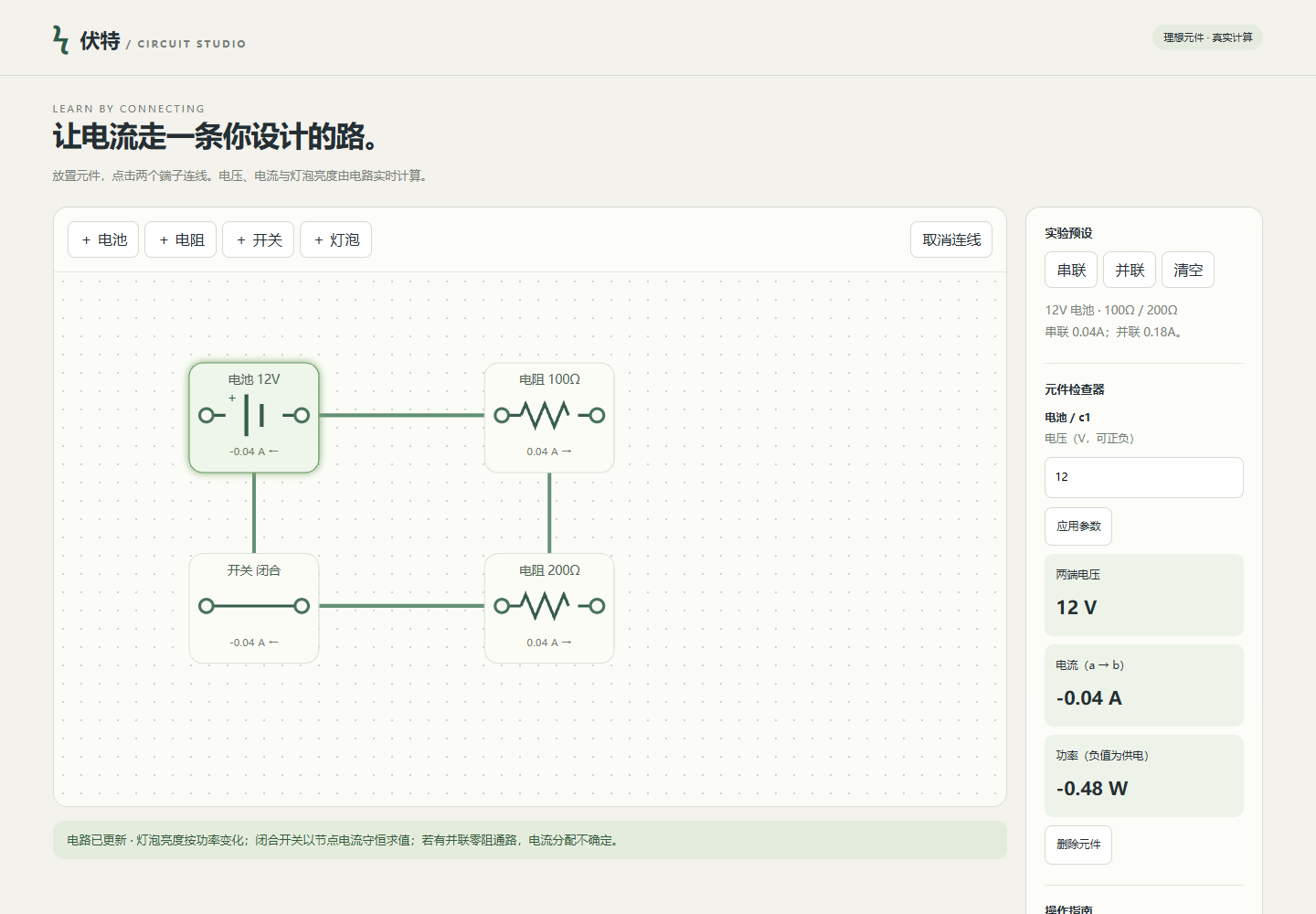
Task: Select the 电池 12V card title
Action: pyautogui.click(x=254, y=379)
